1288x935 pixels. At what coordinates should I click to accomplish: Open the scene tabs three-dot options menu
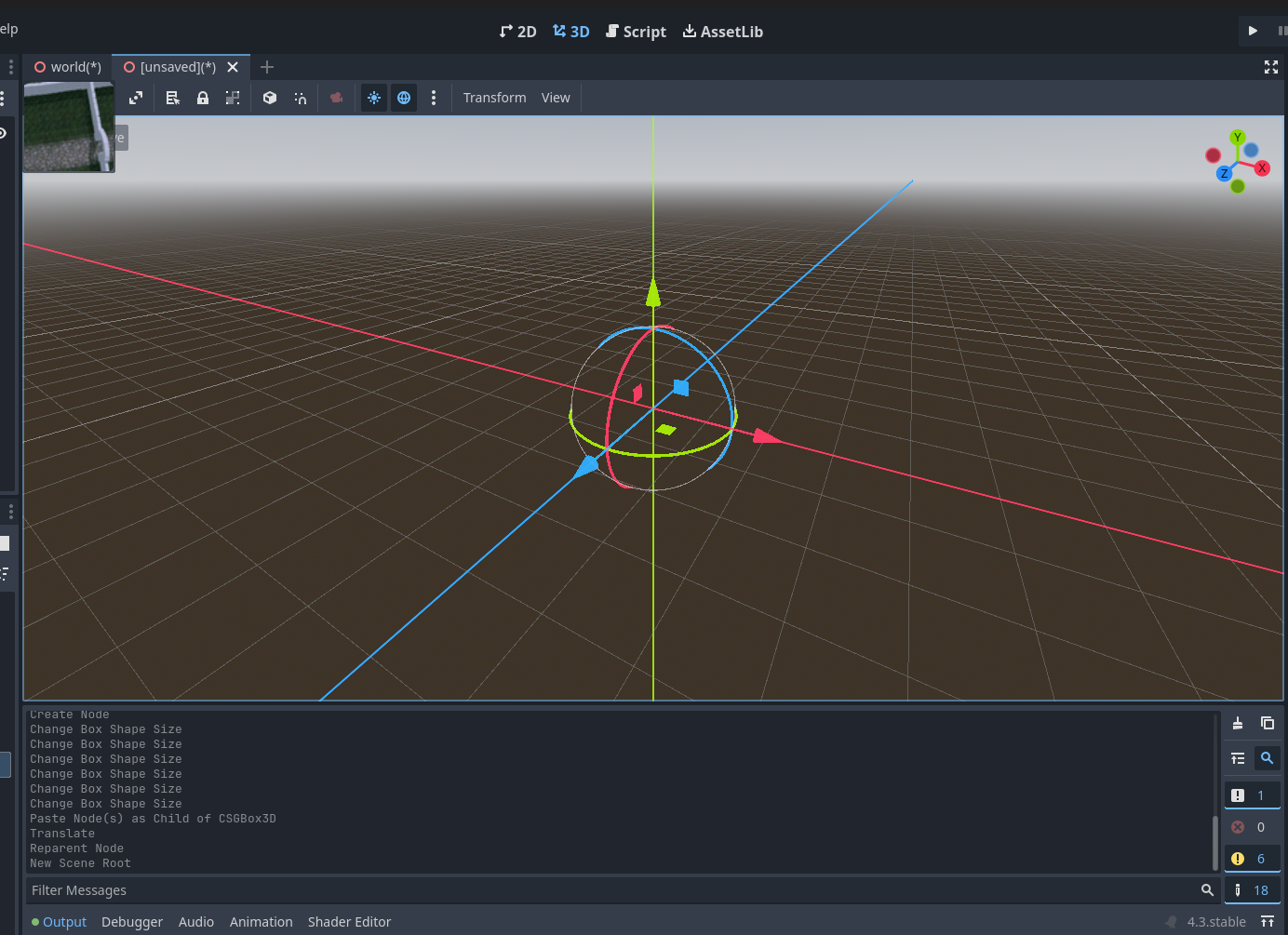coord(11,67)
